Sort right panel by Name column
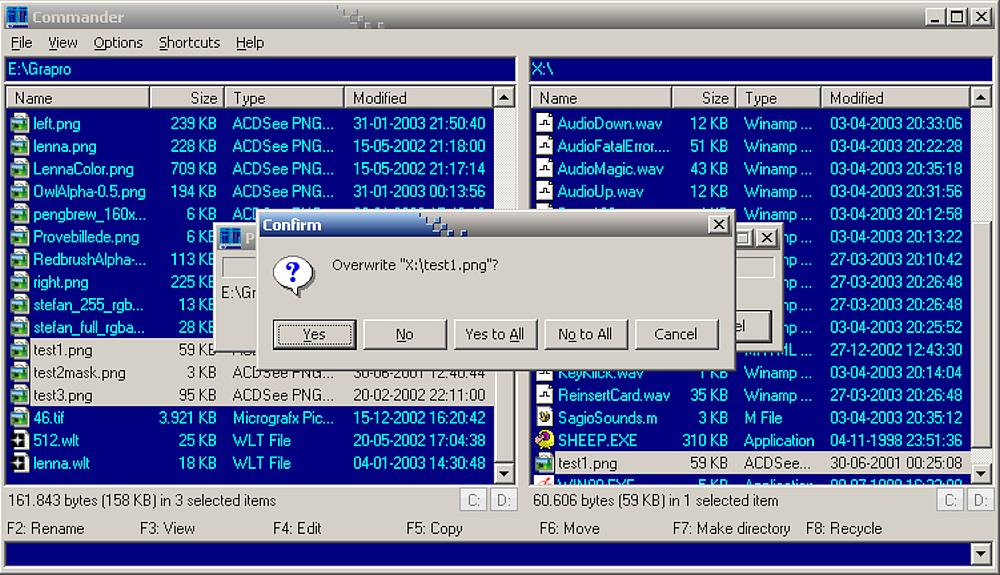The height and width of the screenshot is (575, 1000). [x=601, y=98]
